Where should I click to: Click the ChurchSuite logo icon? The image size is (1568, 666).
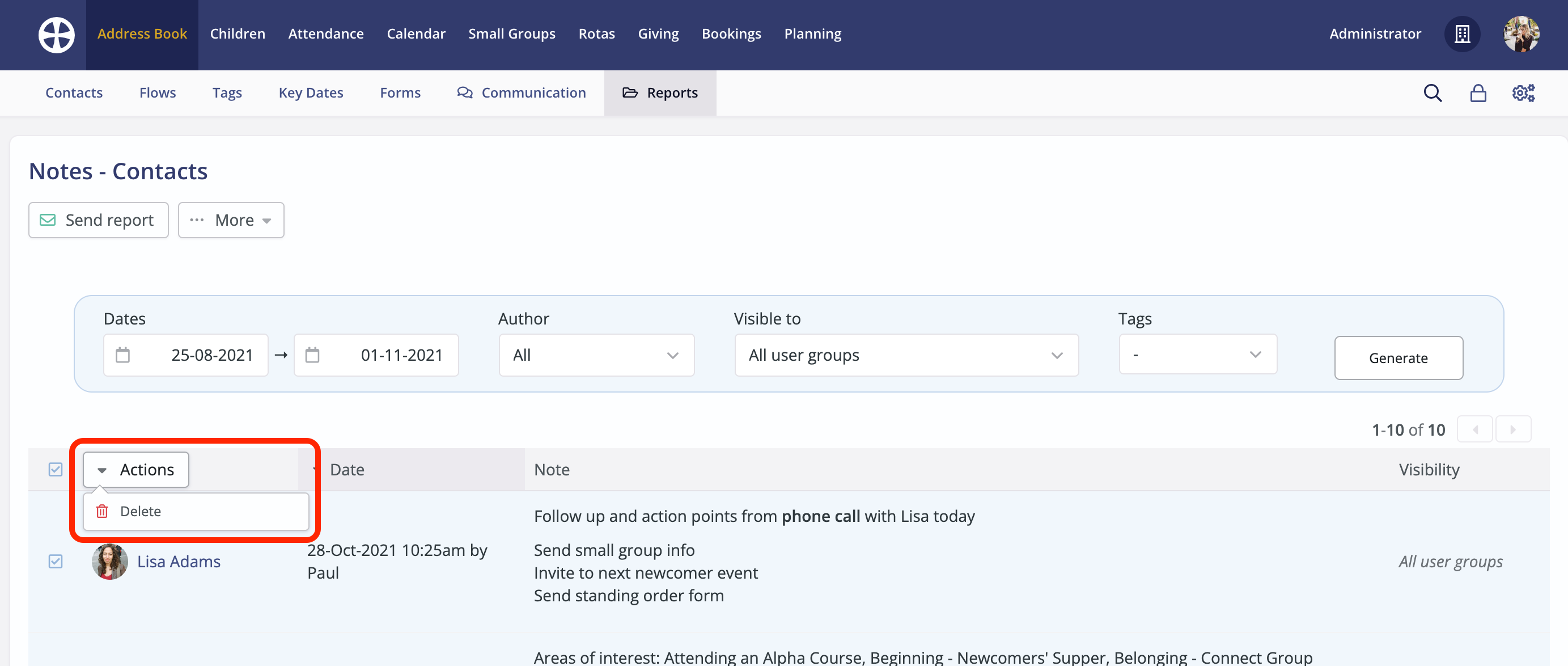pyautogui.click(x=57, y=35)
